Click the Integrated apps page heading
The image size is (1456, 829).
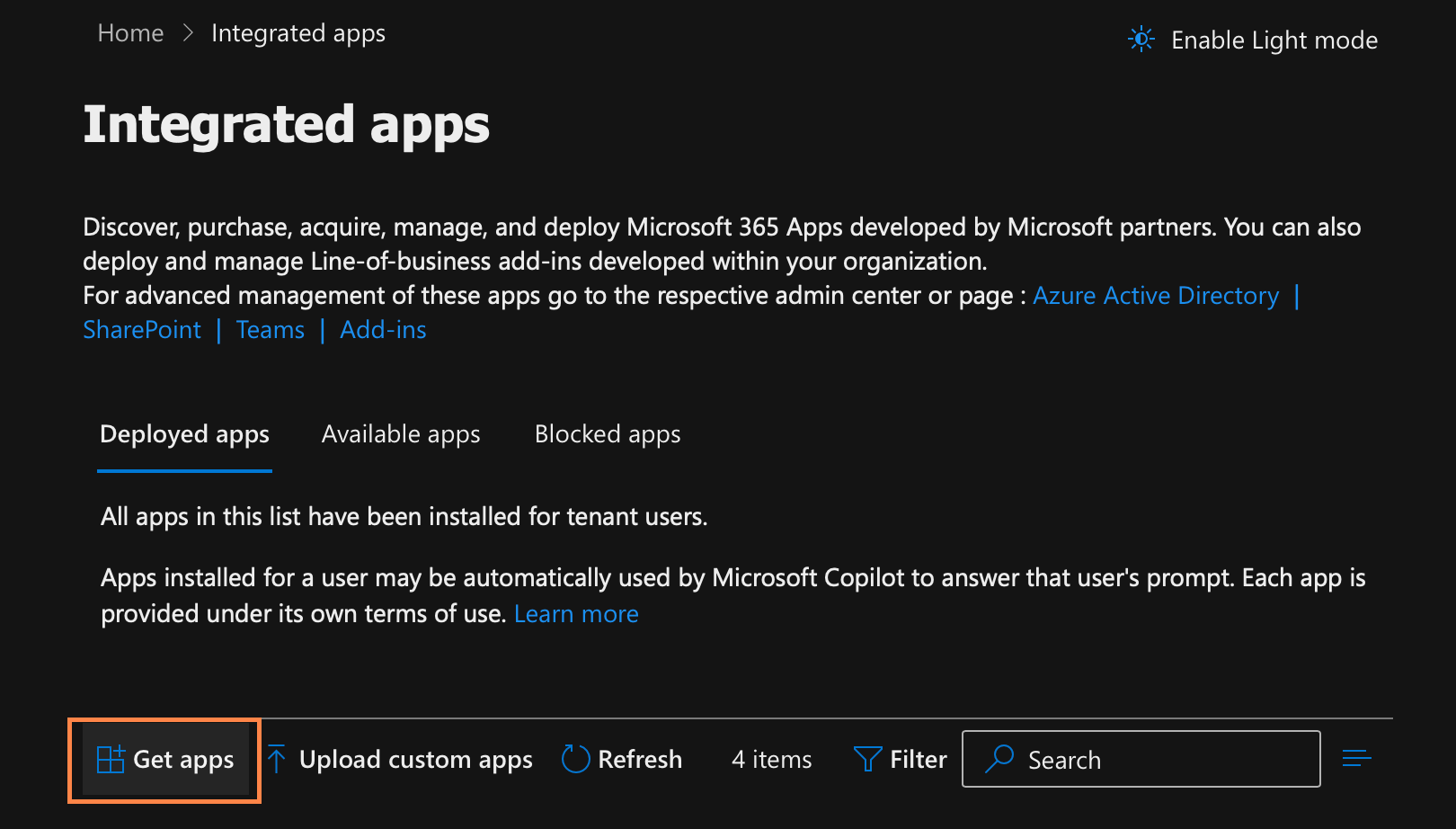[x=287, y=125]
